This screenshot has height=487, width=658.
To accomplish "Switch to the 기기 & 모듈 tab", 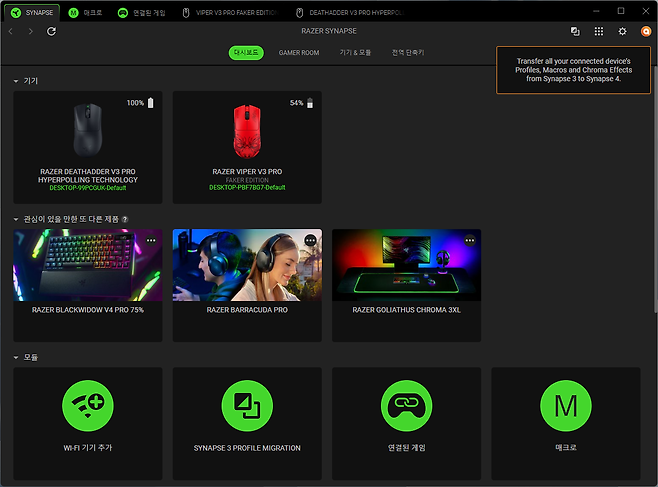I will click(x=355, y=52).
